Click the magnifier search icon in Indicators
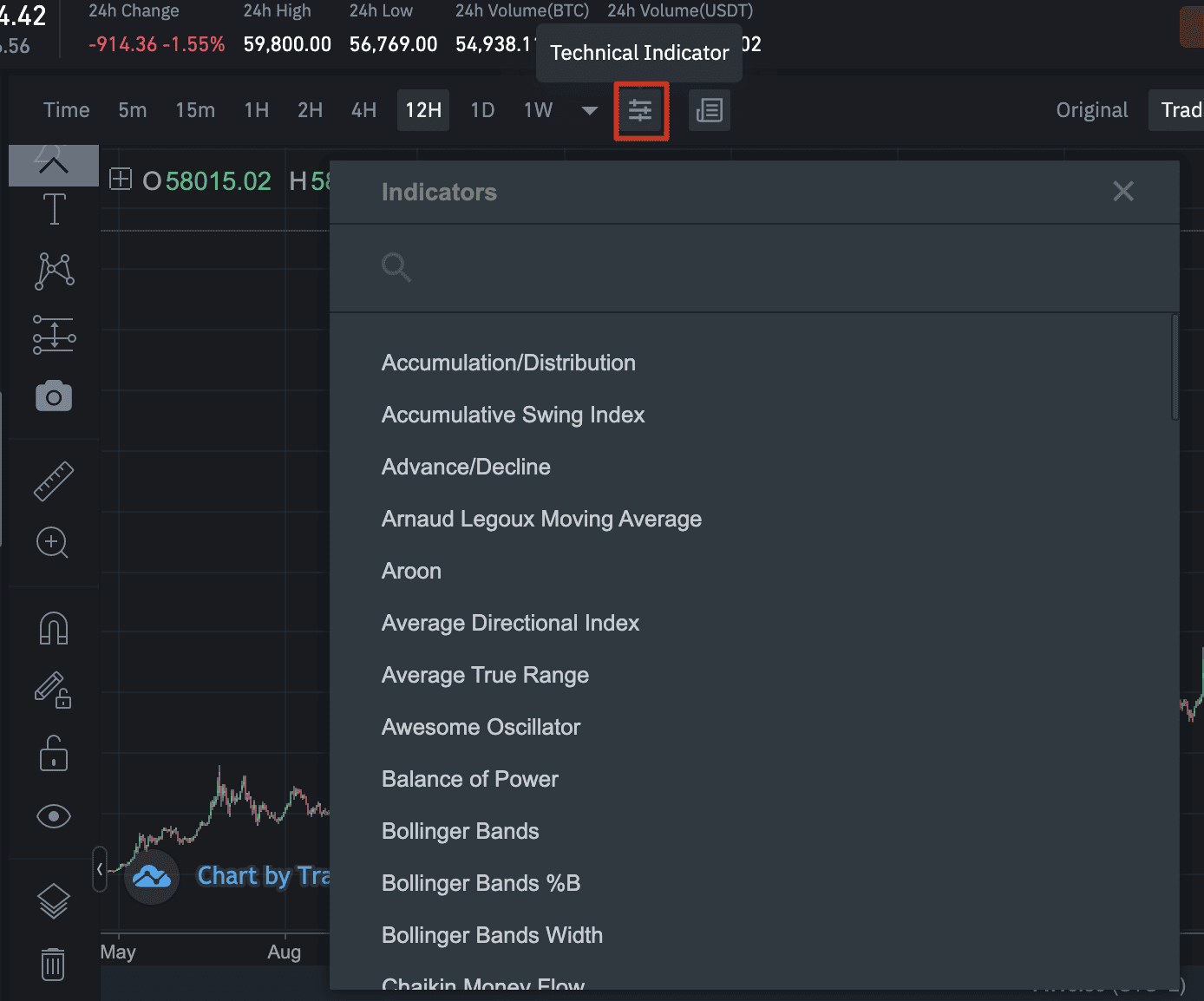This screenshot has height=1001, width=1204. [396, 267]
